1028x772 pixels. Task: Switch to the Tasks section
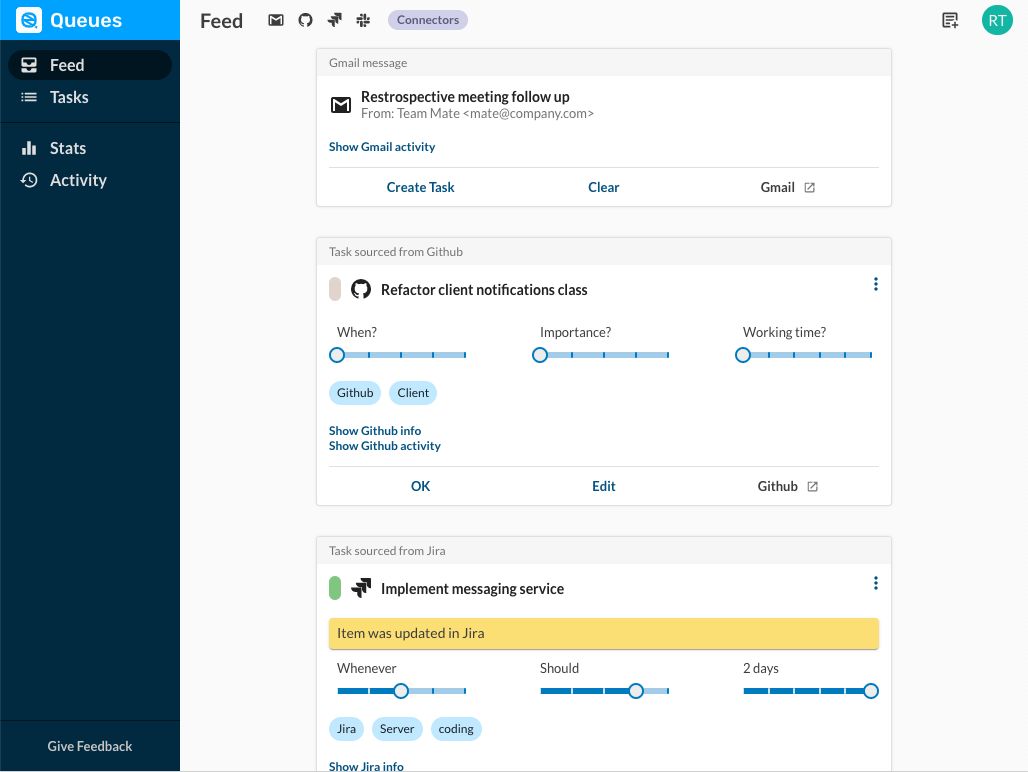(69, 97)
